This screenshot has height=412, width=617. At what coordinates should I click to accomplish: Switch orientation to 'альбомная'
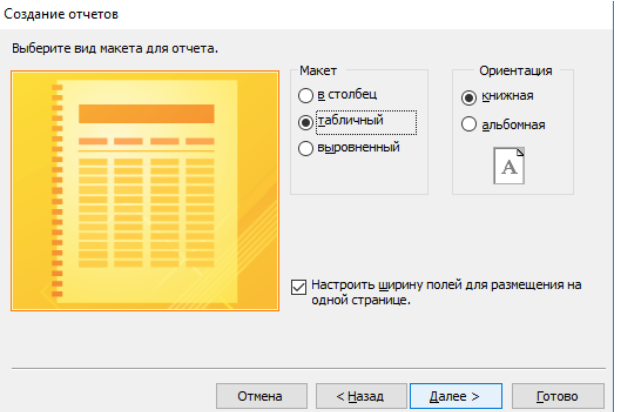(x=467, y=125)
